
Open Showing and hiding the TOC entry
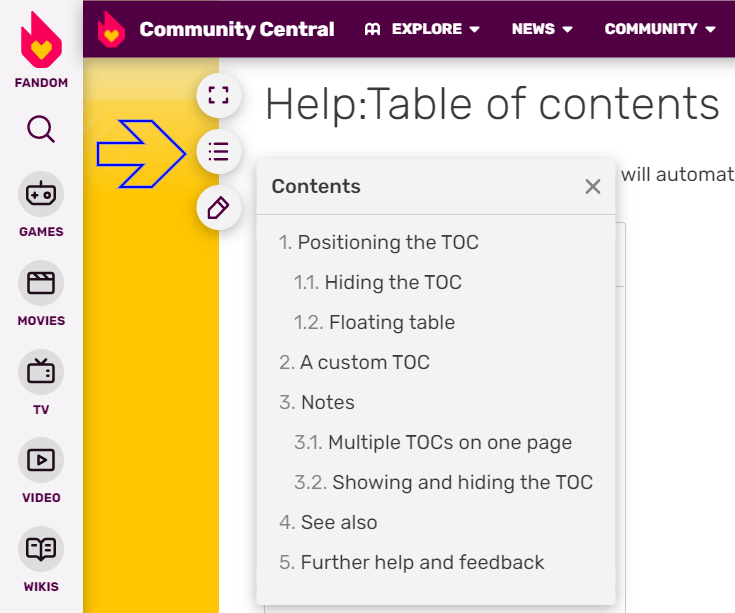click(443, 482)
